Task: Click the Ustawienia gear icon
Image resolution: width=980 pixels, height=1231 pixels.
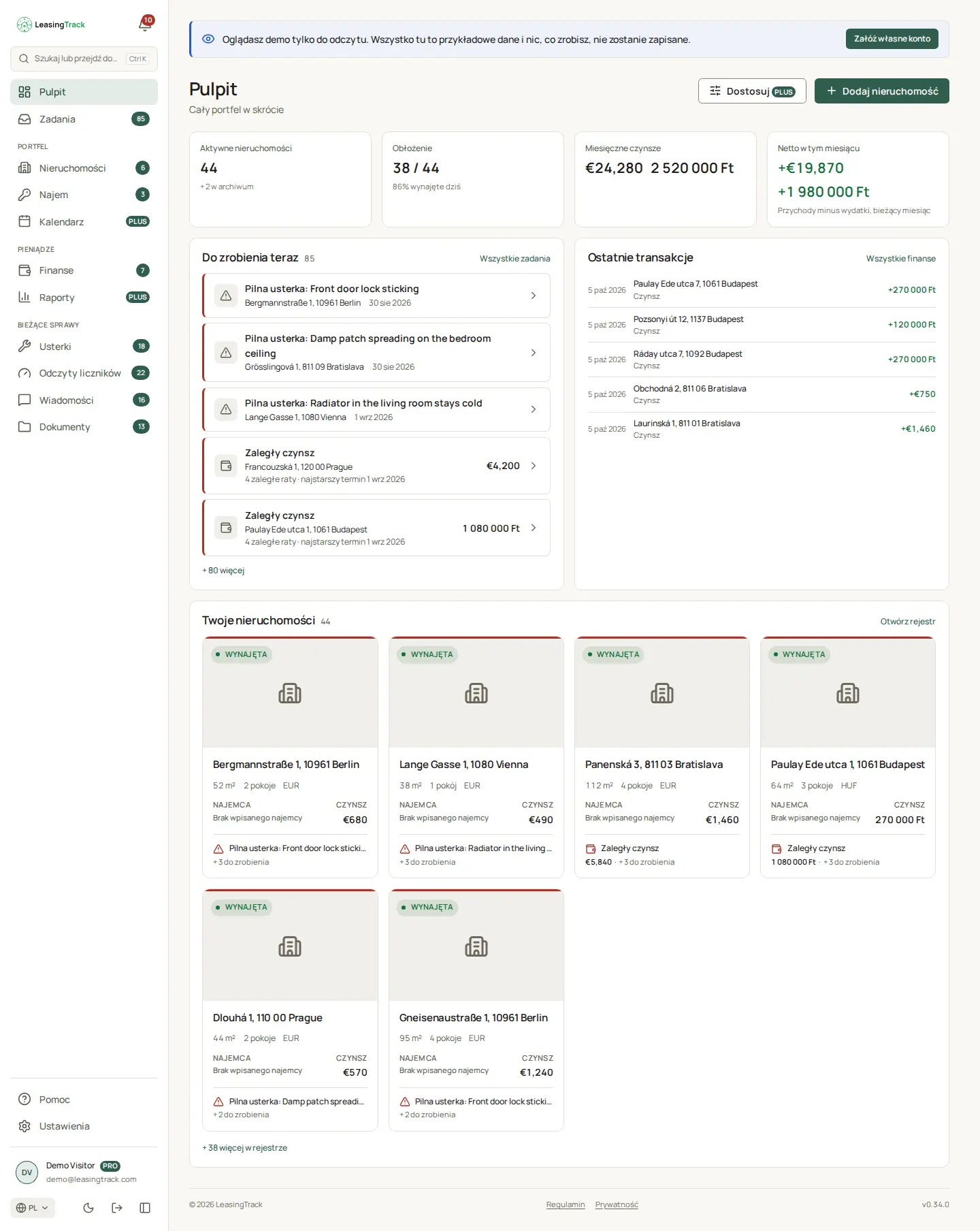Action: pos(24,1126)
